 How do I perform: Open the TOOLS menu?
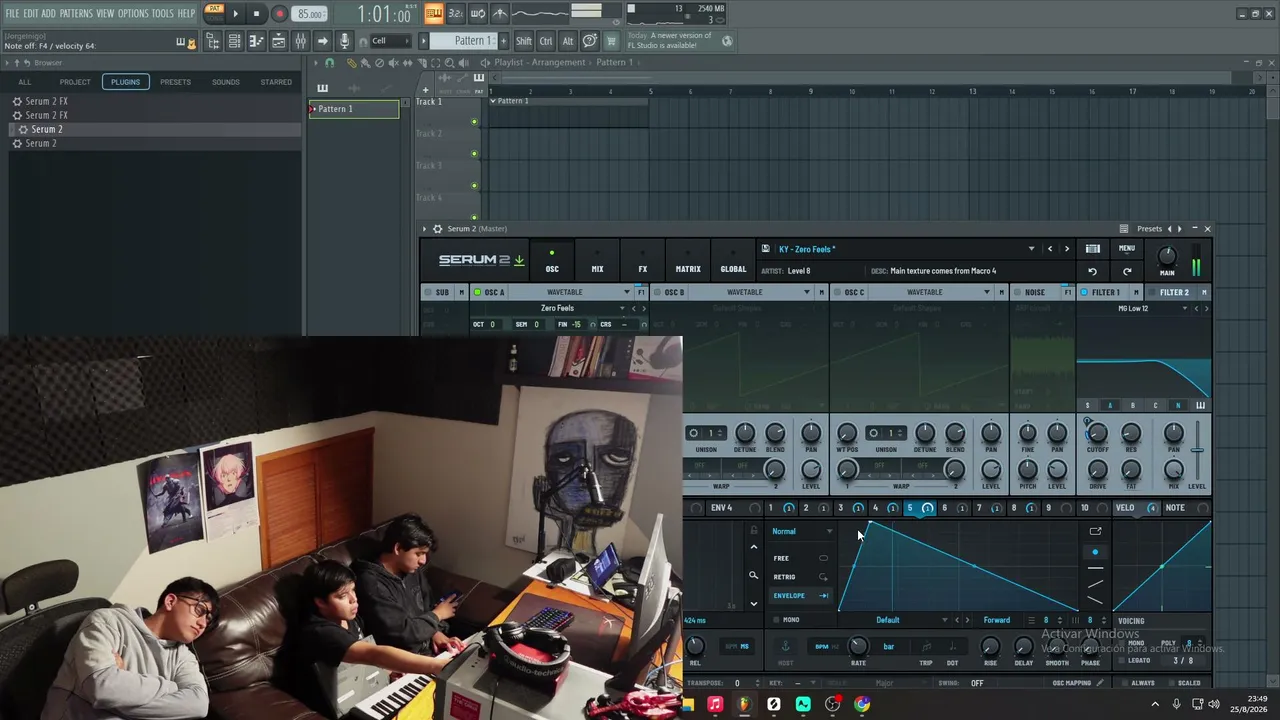pos(163,13)
